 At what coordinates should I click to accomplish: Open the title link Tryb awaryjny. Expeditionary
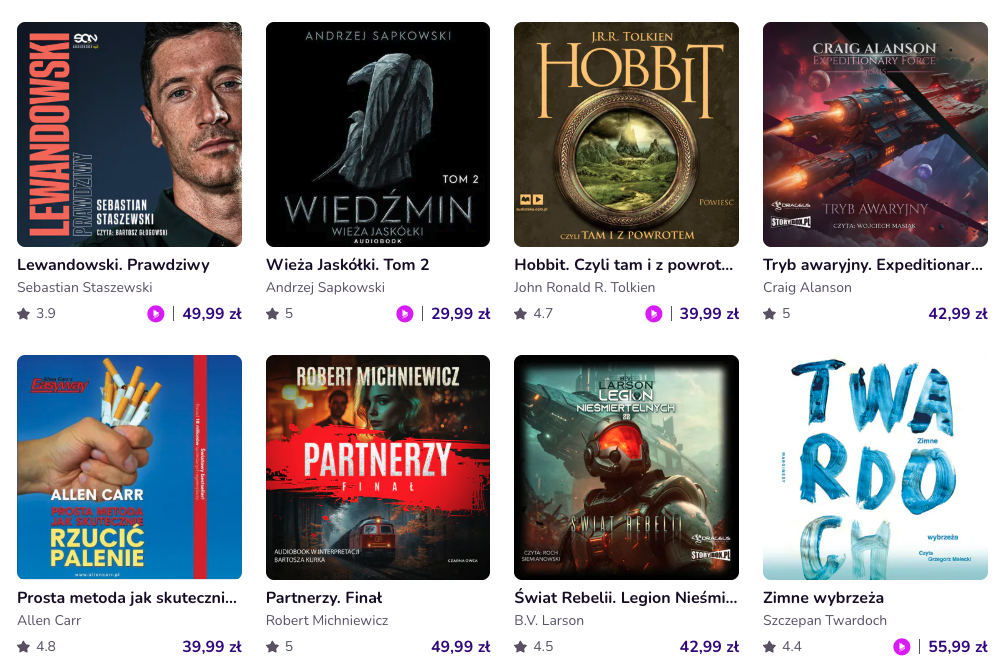873,265
